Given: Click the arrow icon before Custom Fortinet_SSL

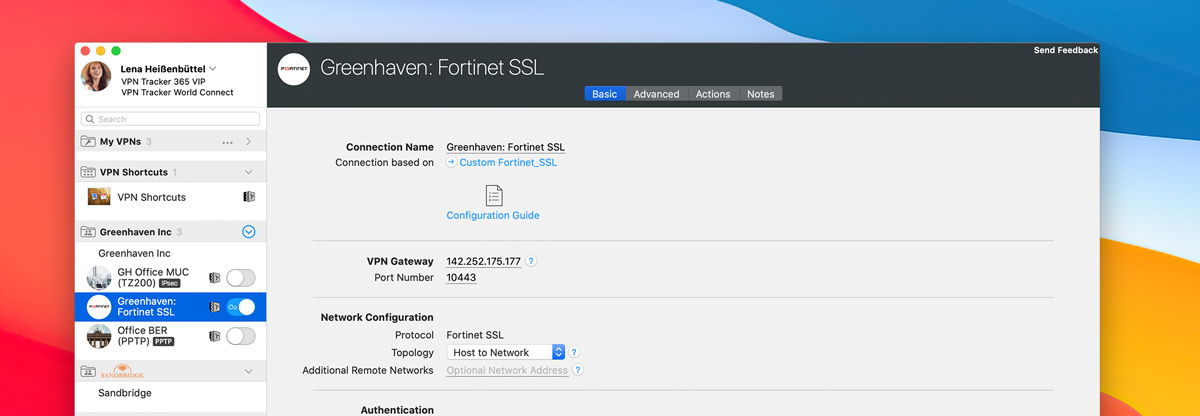Looking at the screenshot, I should (451, 162).
